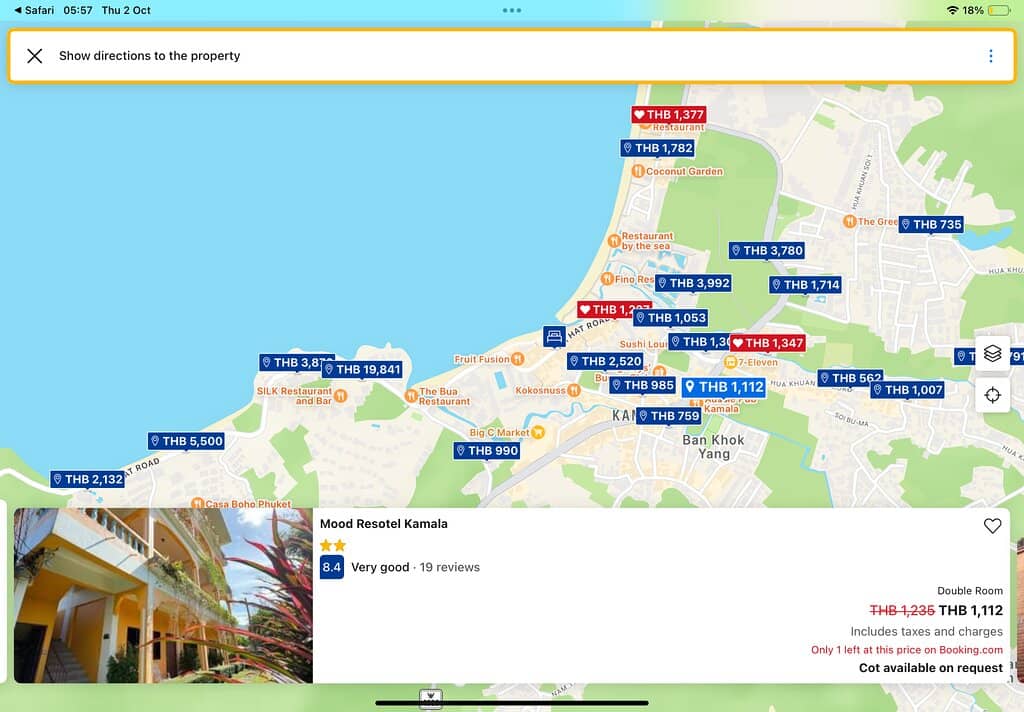This screenshot has height=712, width=1024.
Task: Select the THB 3,780 property pin
Action: [x=766, y=251]
